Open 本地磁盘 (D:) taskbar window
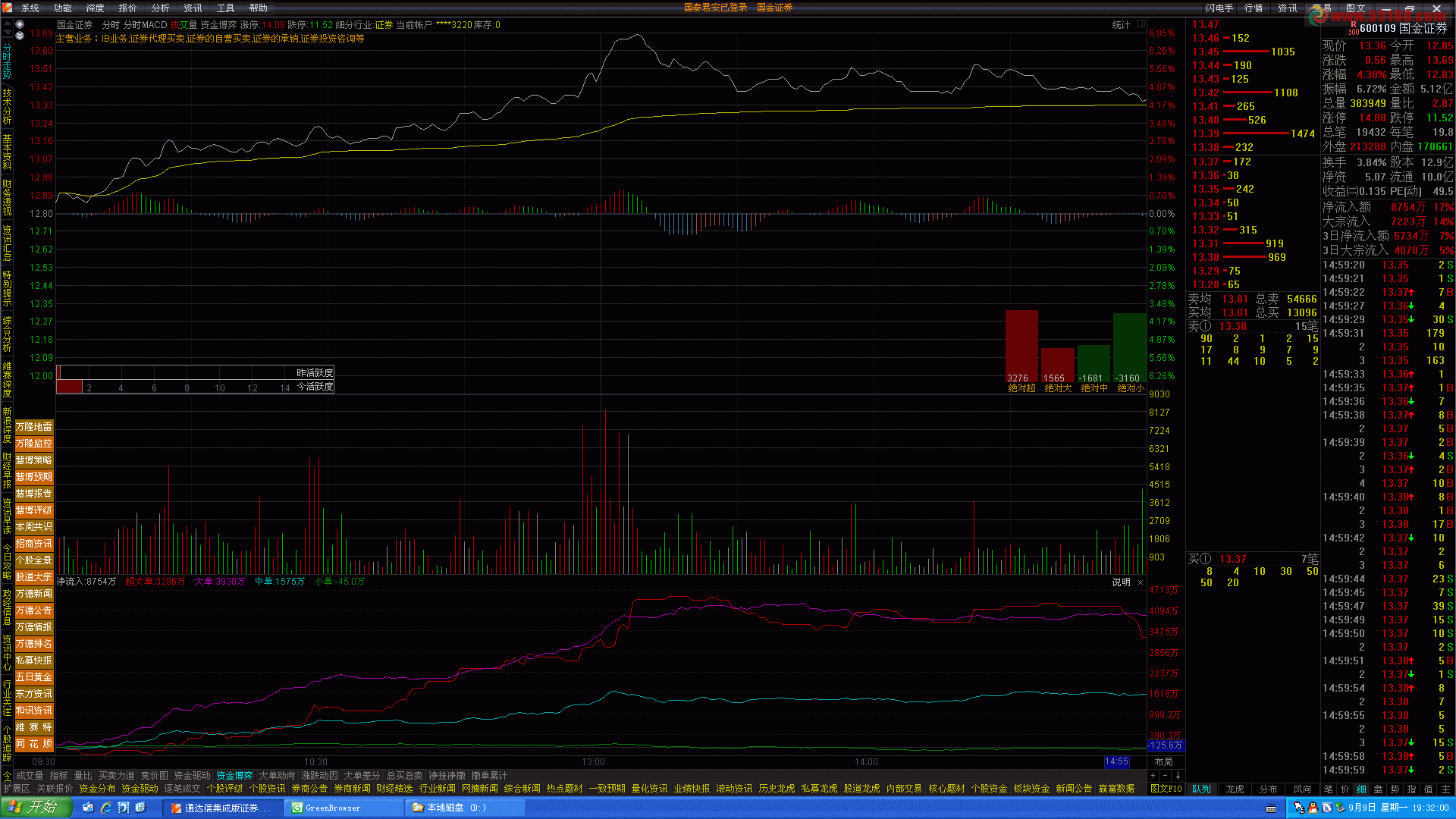 click(x=465, y=808)
